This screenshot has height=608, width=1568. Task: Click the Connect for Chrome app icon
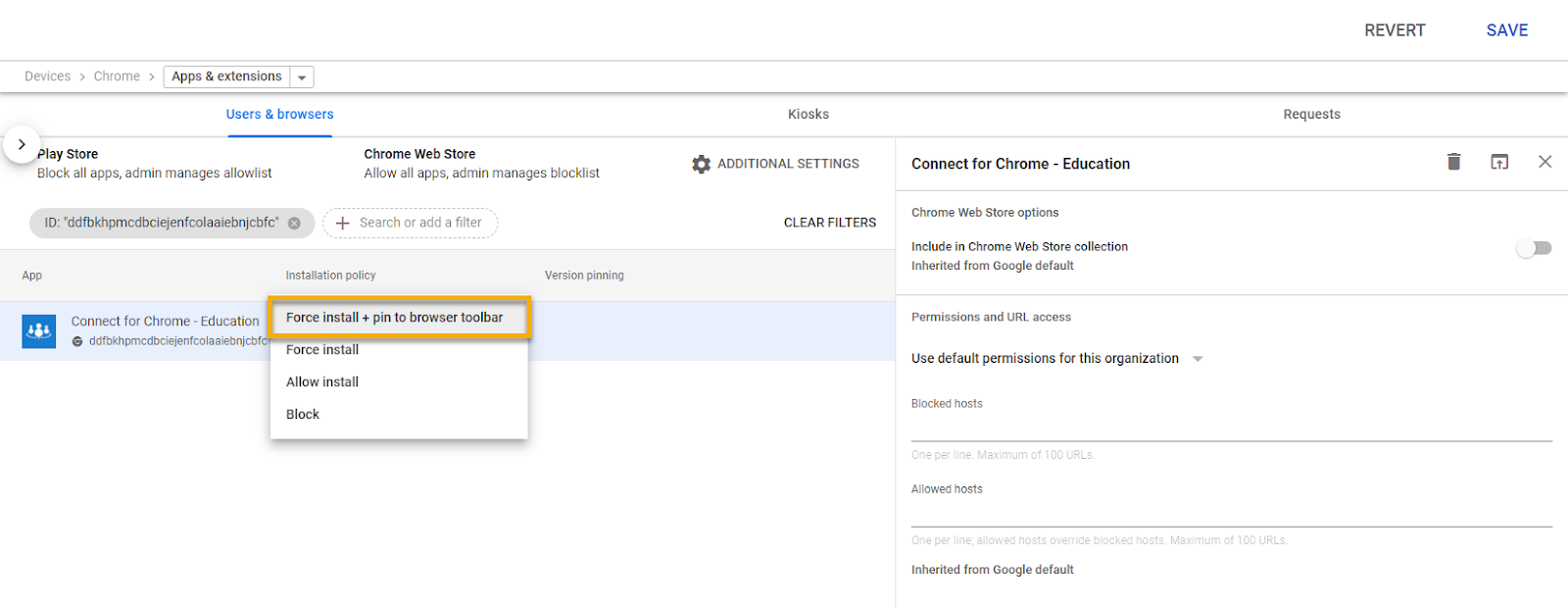39,331
